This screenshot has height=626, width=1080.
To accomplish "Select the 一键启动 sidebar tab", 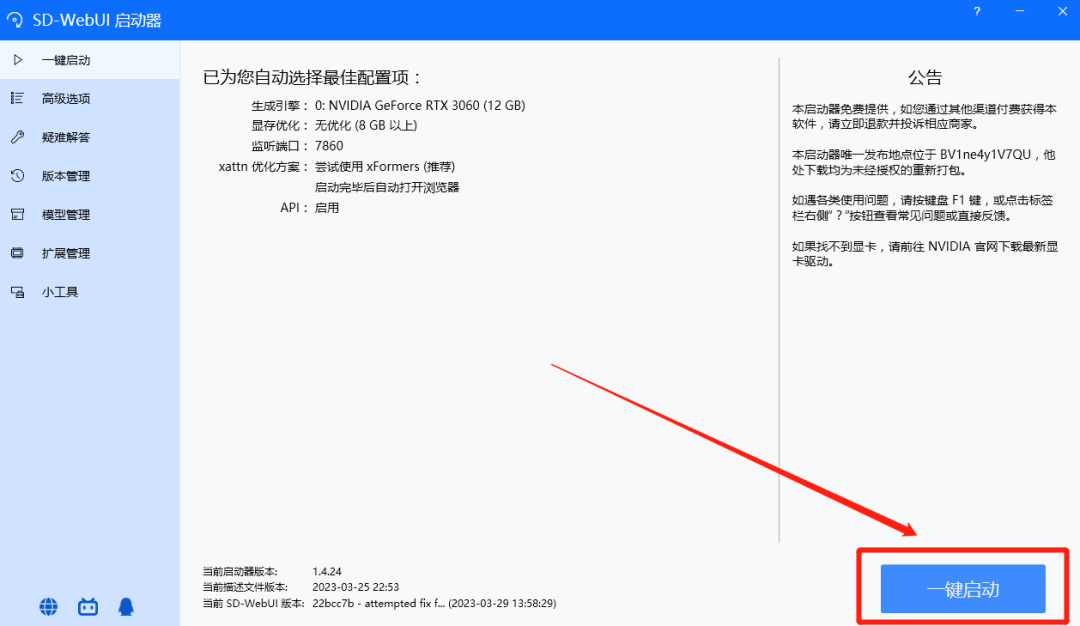I will coord(90,60).
